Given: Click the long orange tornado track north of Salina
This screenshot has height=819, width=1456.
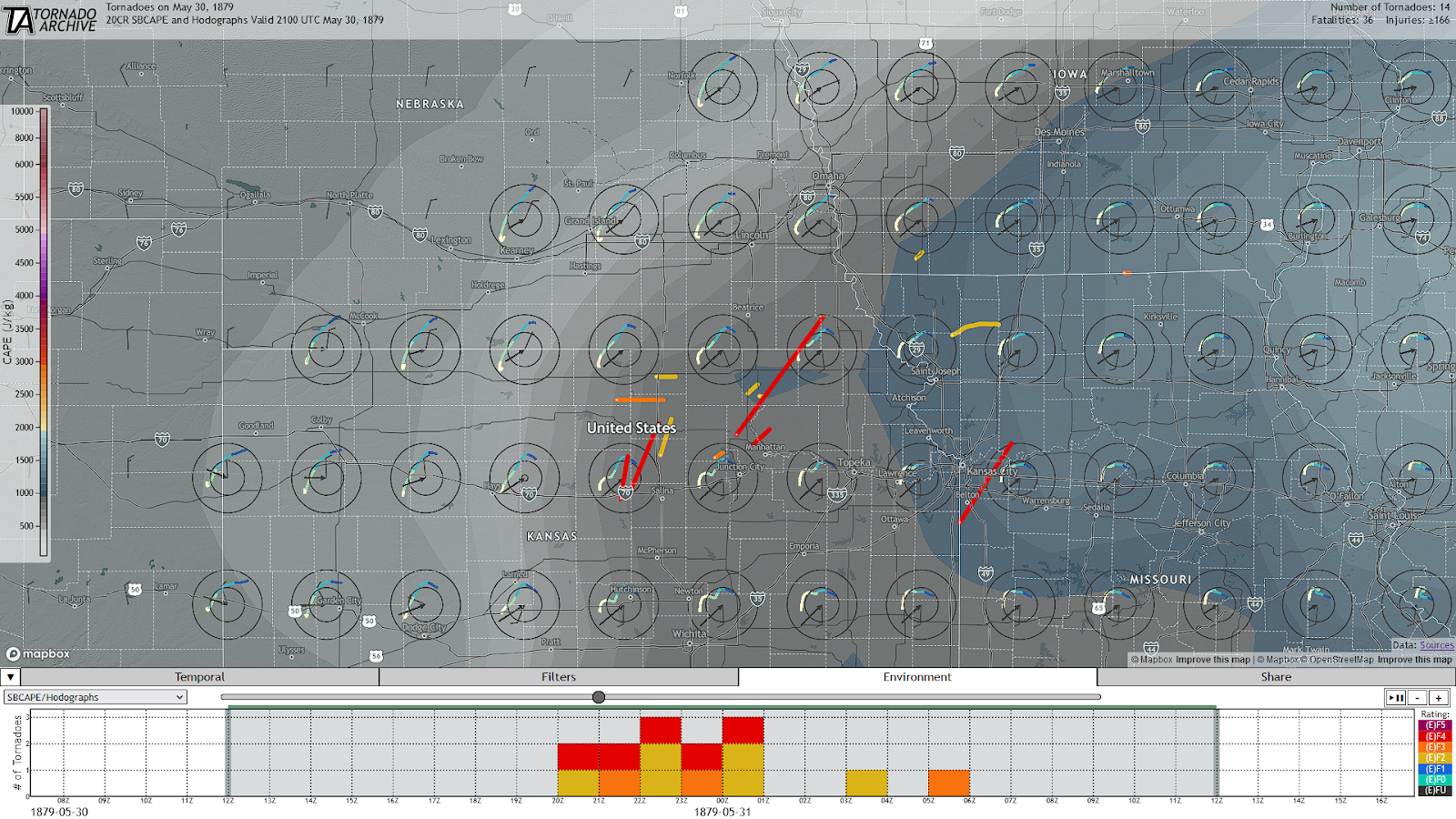Looking at the screenshot, I should click(x=640, y=399).
